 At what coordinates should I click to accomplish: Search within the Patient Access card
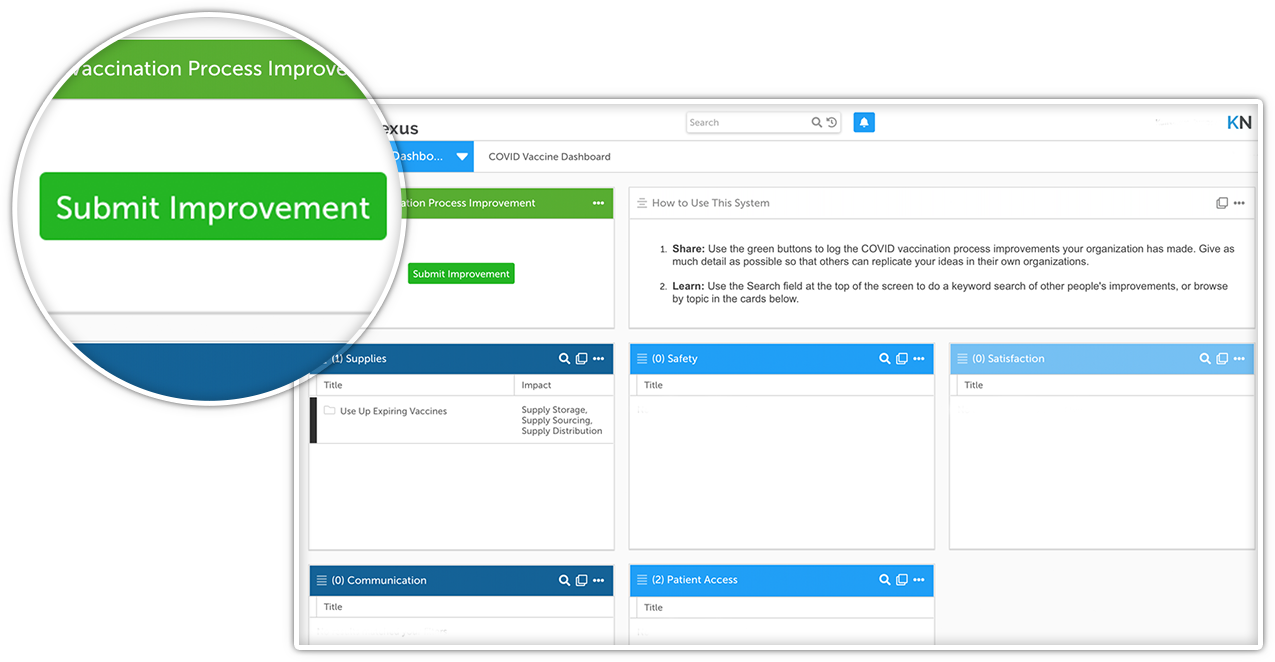coord(884,580)
